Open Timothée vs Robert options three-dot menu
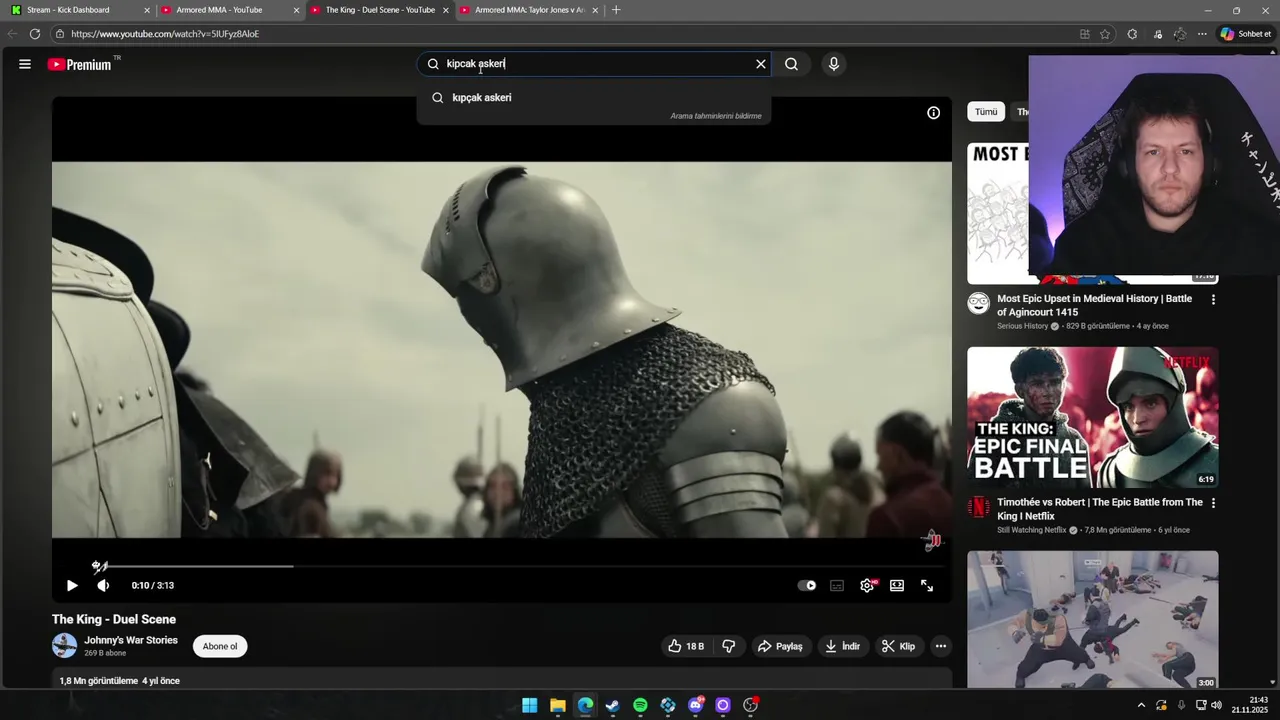The image size is (1280, 720). (x=1213, y=504)
